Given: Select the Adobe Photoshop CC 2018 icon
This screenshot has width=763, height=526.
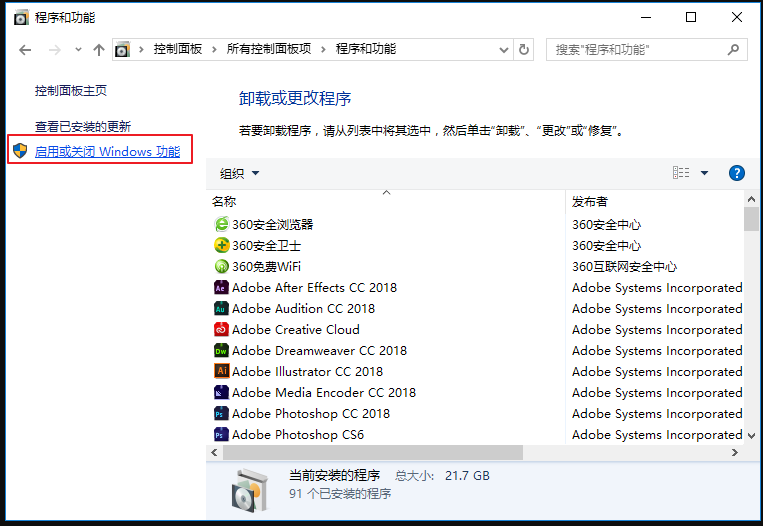Looking at the screenshot, I should [221, 414].
